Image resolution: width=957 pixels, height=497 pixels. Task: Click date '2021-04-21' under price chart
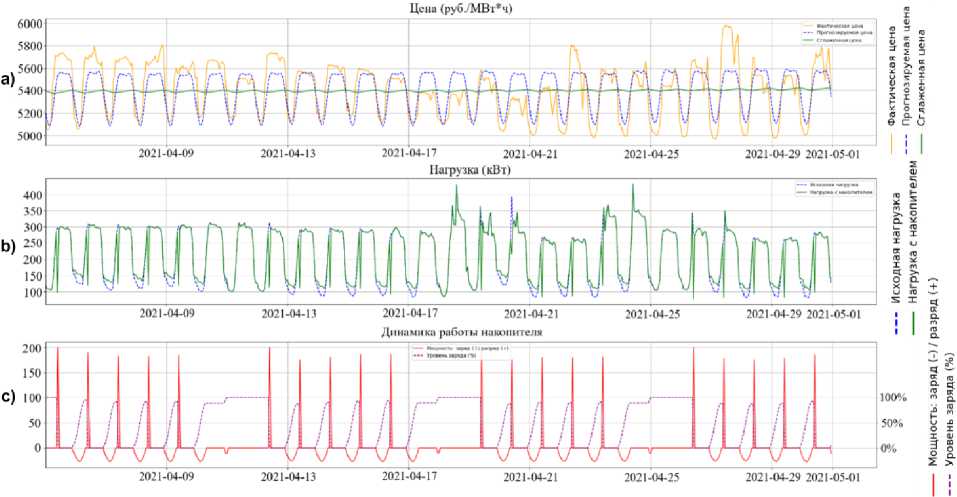coord(530,154)
